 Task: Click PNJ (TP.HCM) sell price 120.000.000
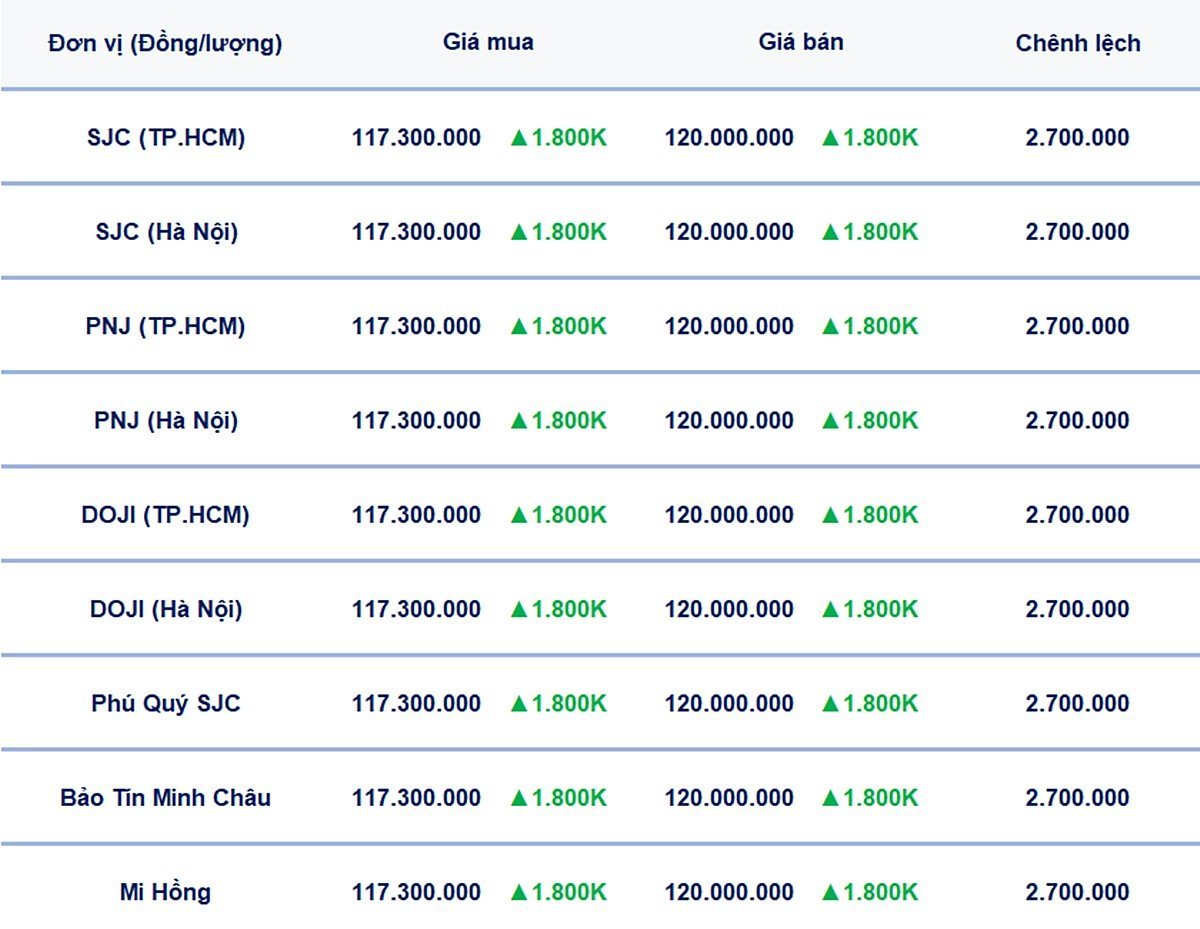click(x=729, y=326)
